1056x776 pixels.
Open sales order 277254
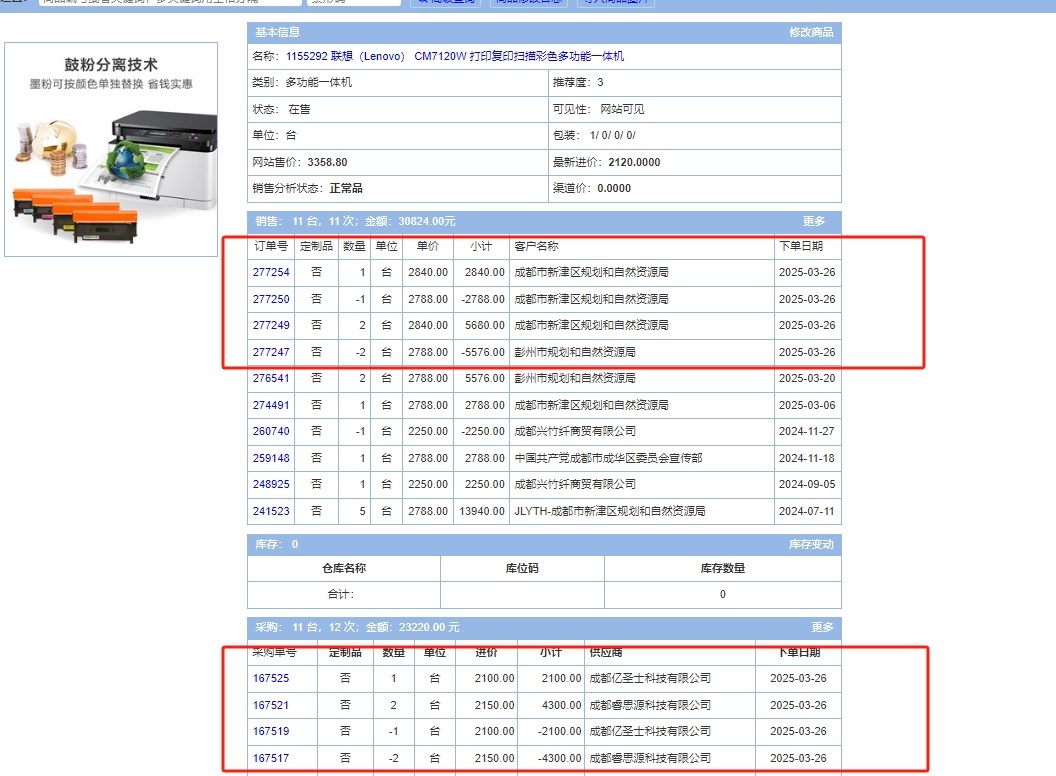click(271, 272)
